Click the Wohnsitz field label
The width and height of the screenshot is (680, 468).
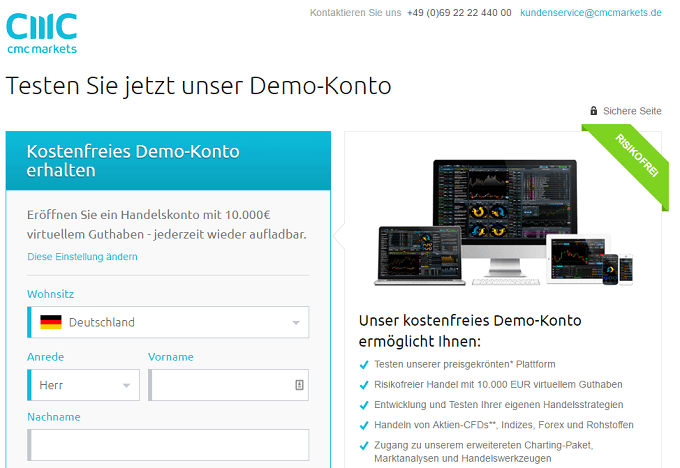click(x=51, y=294)
